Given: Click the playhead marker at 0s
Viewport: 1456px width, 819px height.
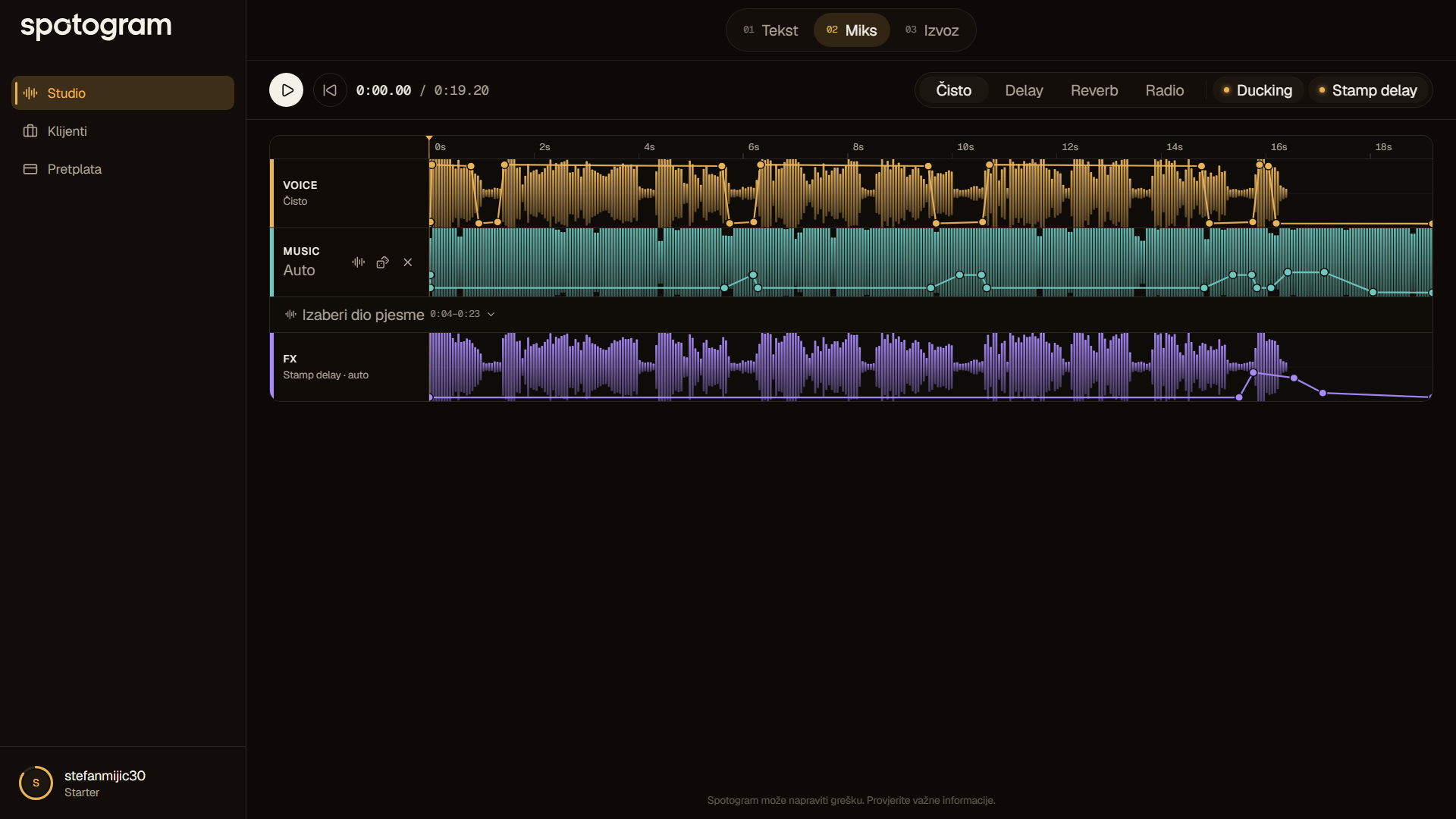Looking at the screenshot, I should click(x=429, y=140).
